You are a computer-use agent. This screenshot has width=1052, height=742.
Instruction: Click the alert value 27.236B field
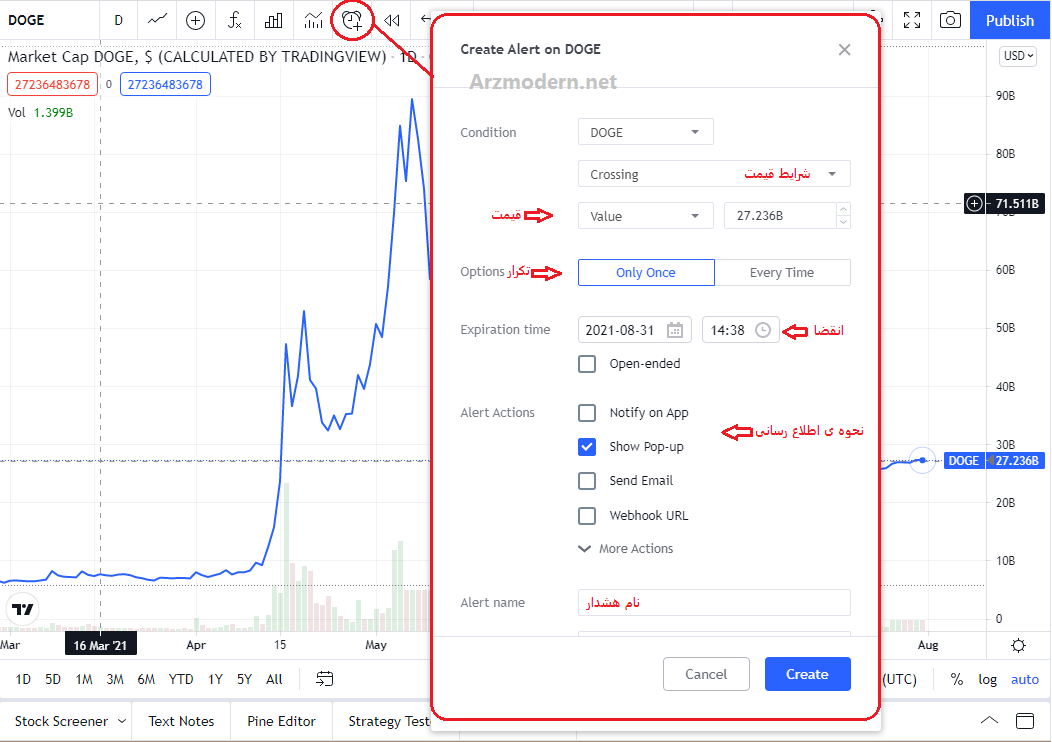[780, 216]
